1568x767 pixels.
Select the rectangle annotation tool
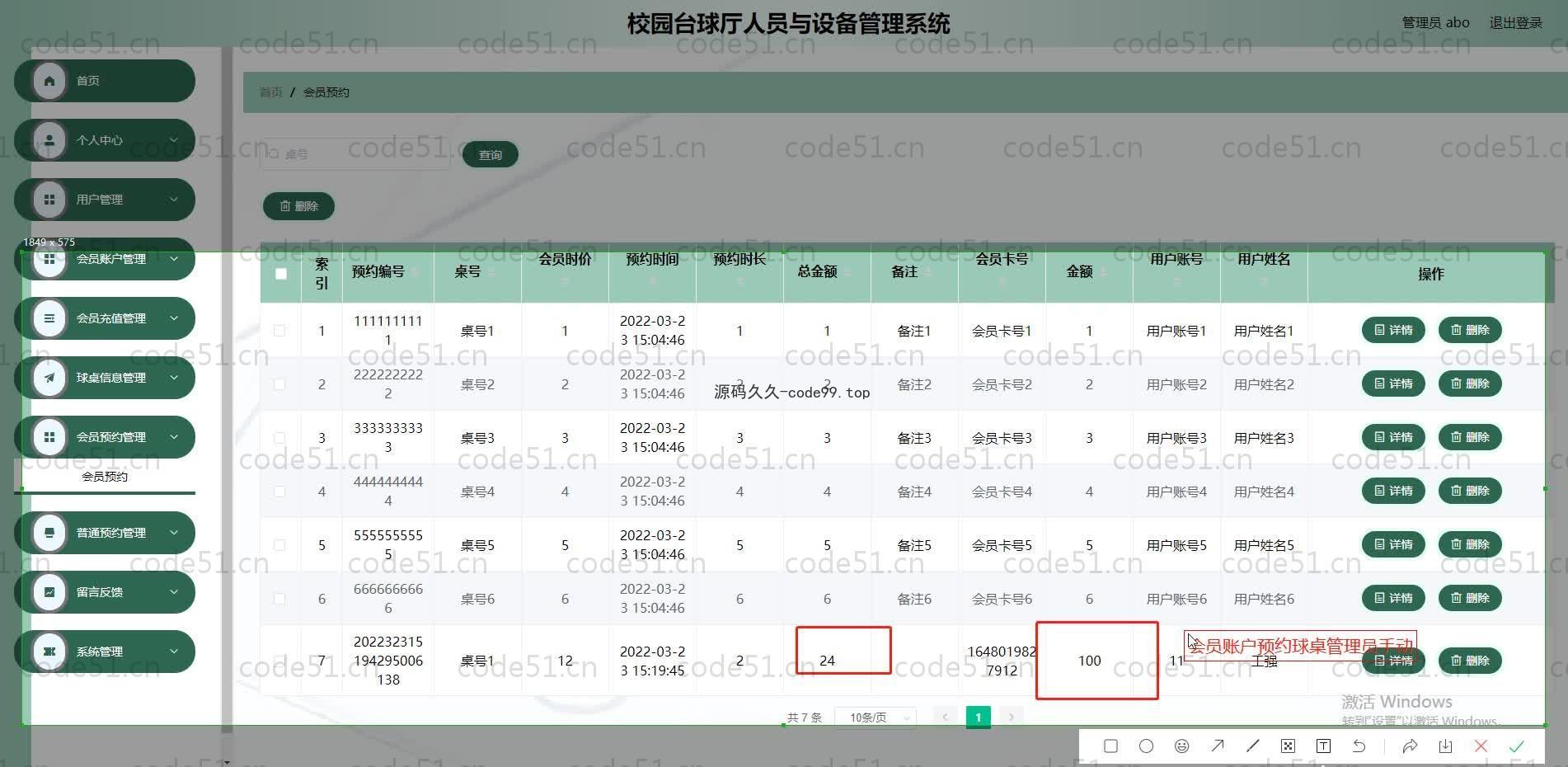(1110, 746)
